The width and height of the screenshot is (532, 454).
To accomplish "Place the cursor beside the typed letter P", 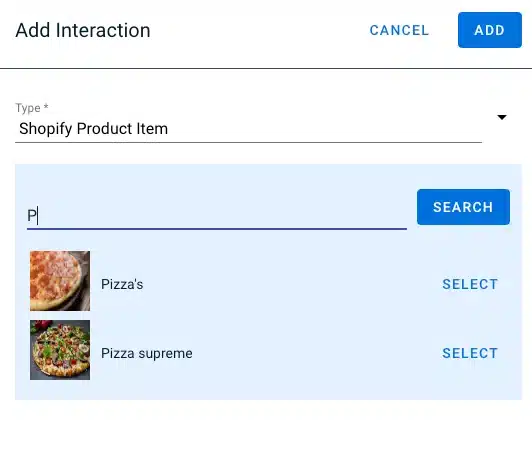I will [x=38, y=215].
